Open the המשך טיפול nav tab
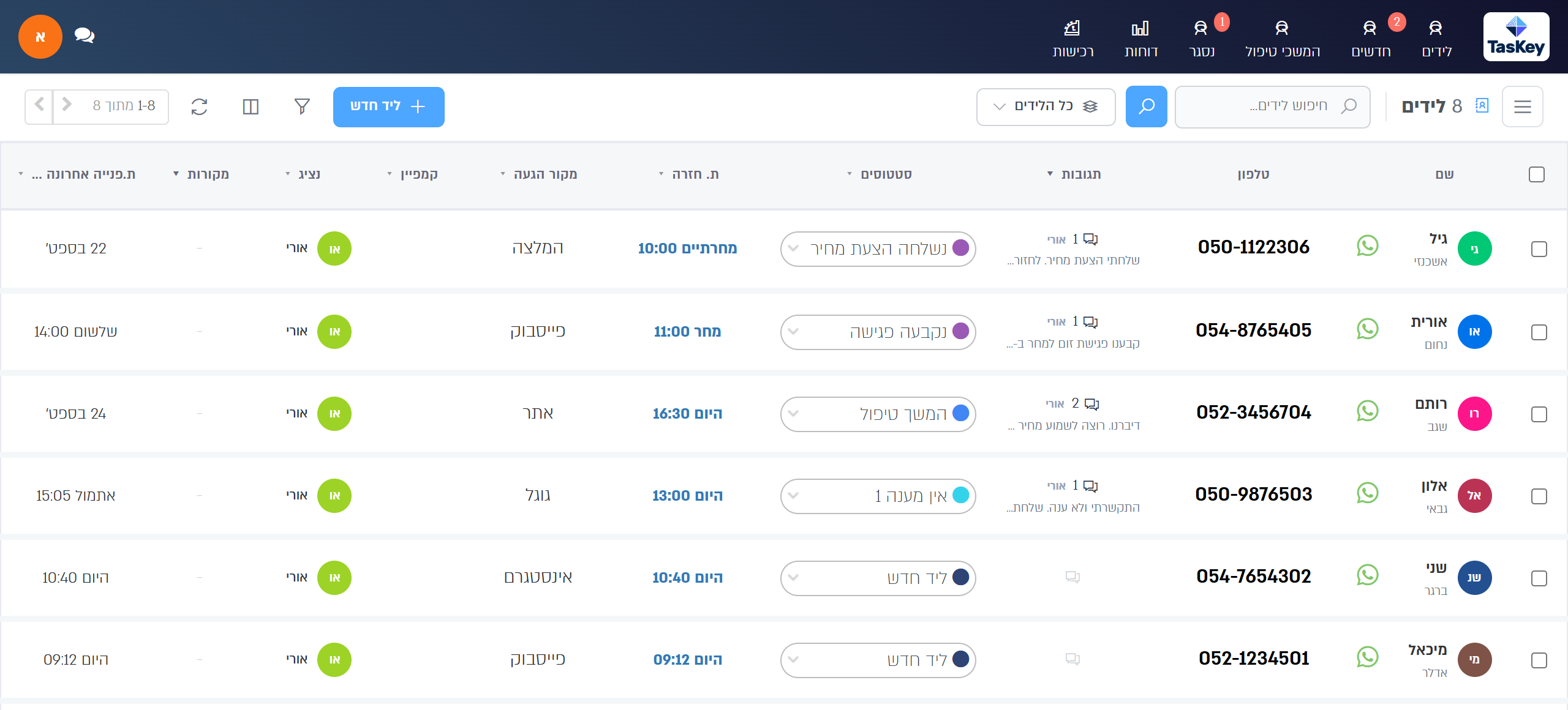 click(x=1283, y=38)
